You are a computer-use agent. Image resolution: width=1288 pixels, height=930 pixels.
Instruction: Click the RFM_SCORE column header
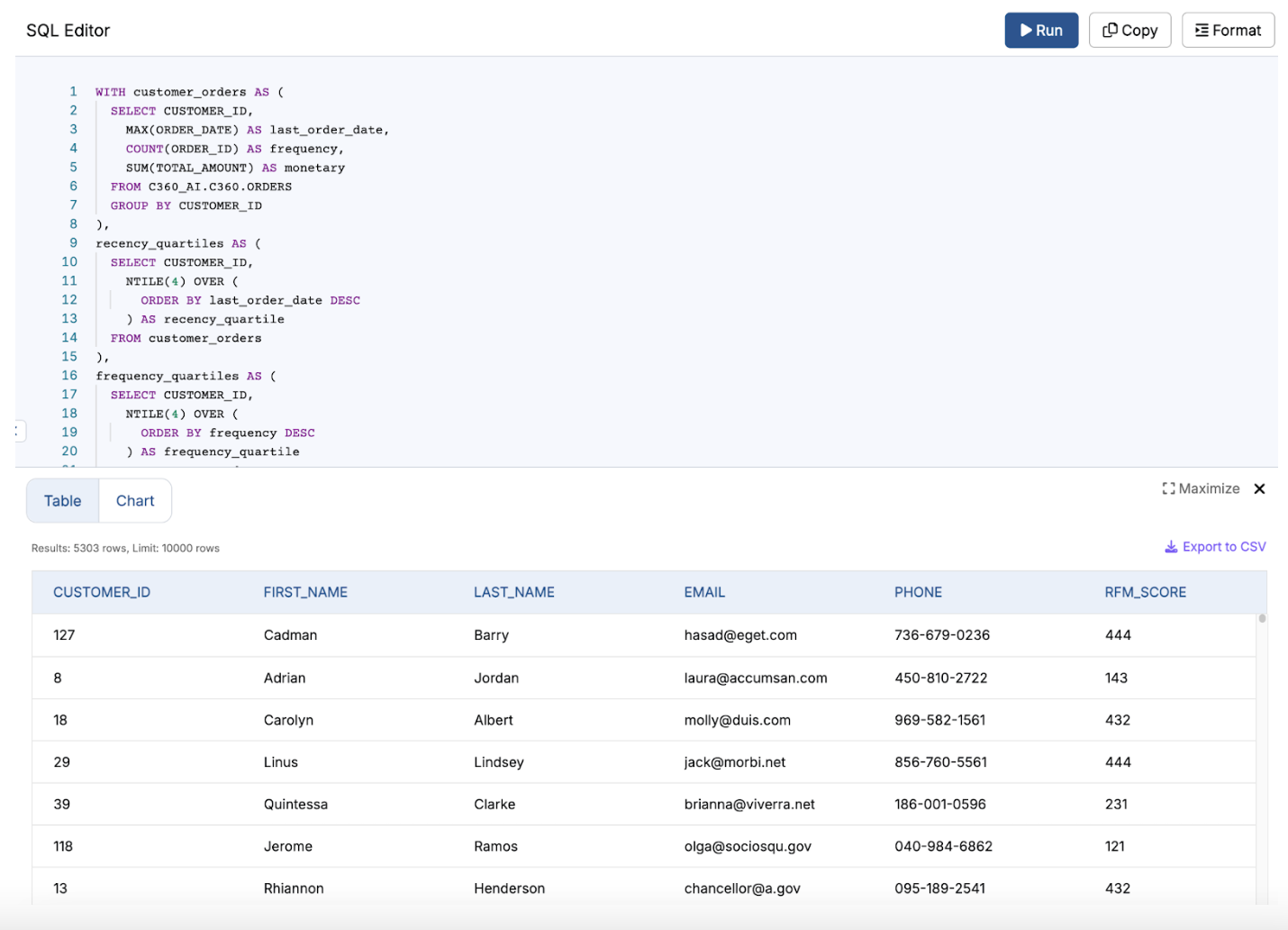[1145, 592]
